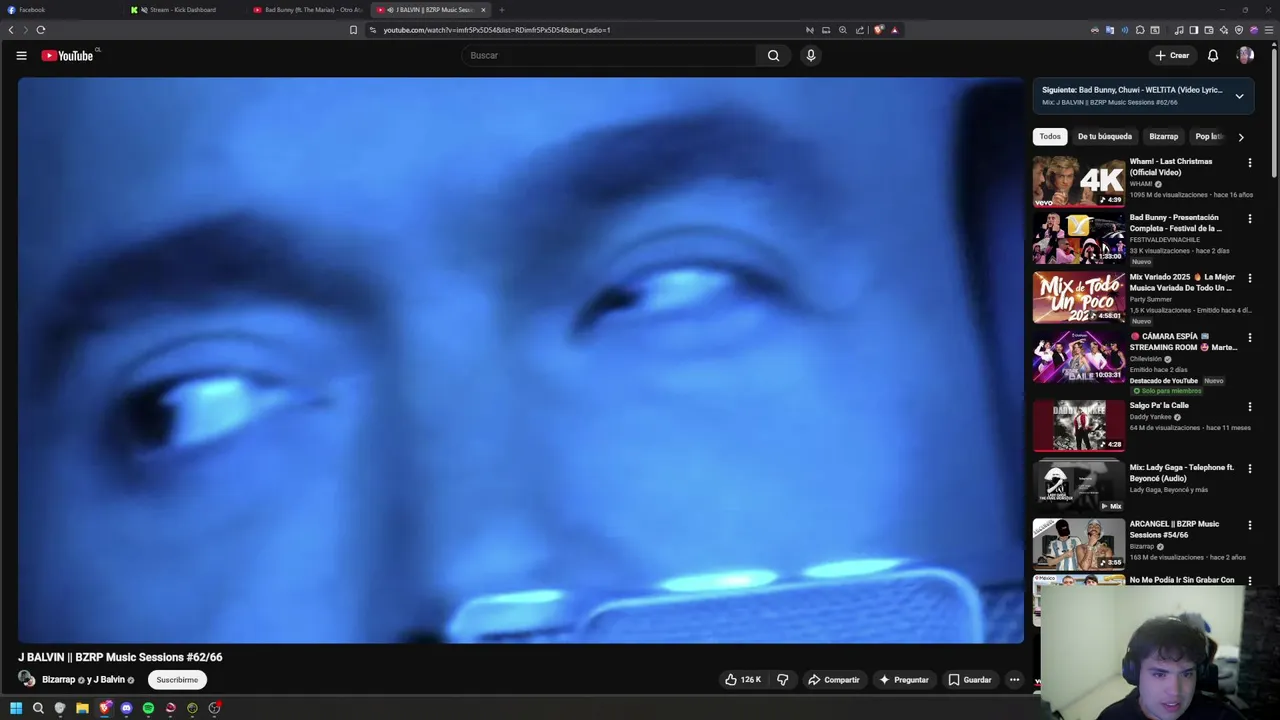The height and width of the screenshot is (720, 1280).
Task: Open the account avatar menu
Action: [1245, 55]
